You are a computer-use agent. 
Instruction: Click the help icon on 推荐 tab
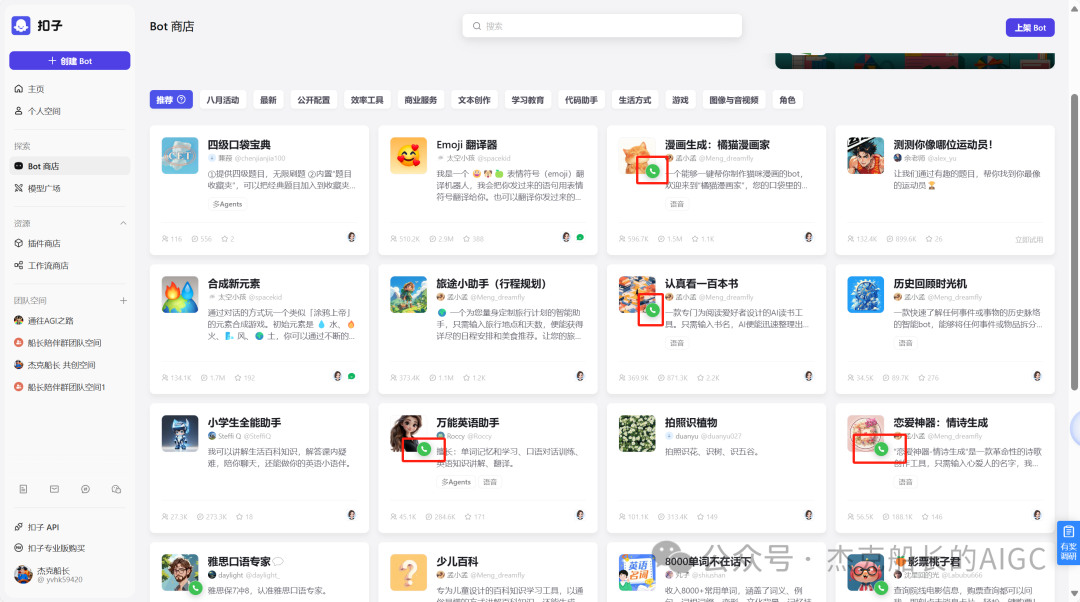[182, 100]
